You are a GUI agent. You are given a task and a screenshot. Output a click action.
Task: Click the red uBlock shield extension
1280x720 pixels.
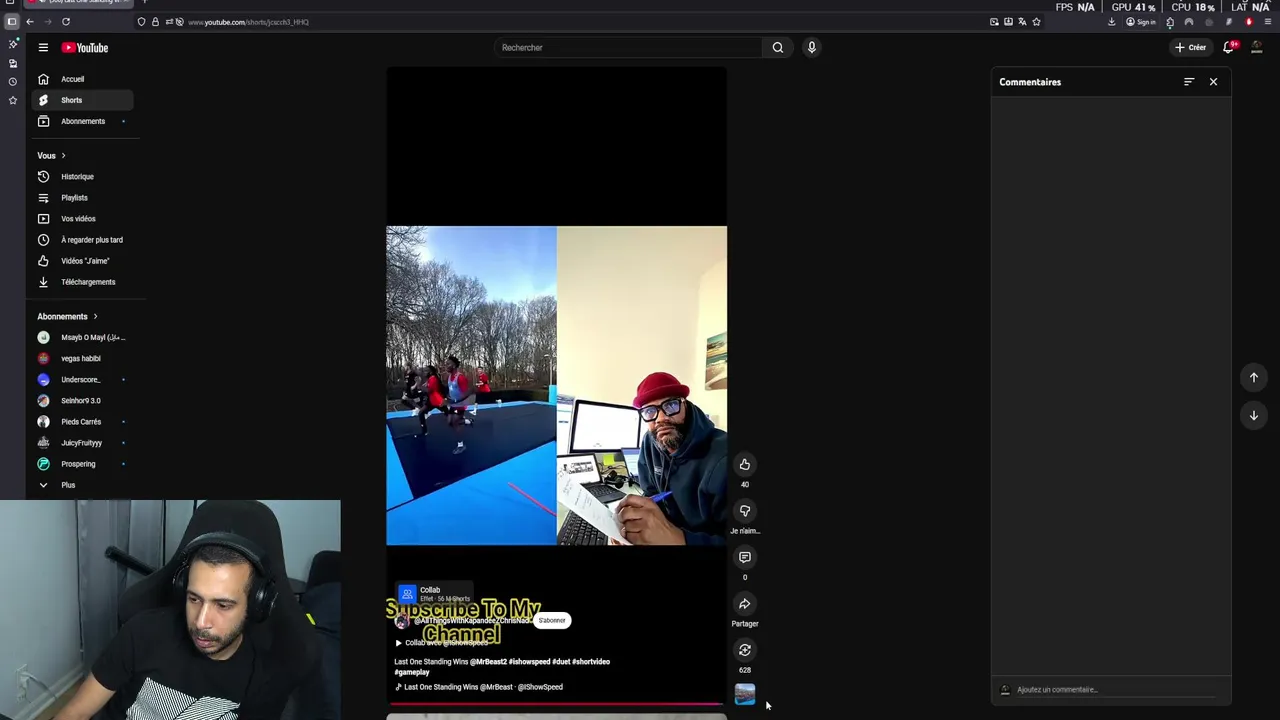pyautogui.click(x=1249, y=21)
